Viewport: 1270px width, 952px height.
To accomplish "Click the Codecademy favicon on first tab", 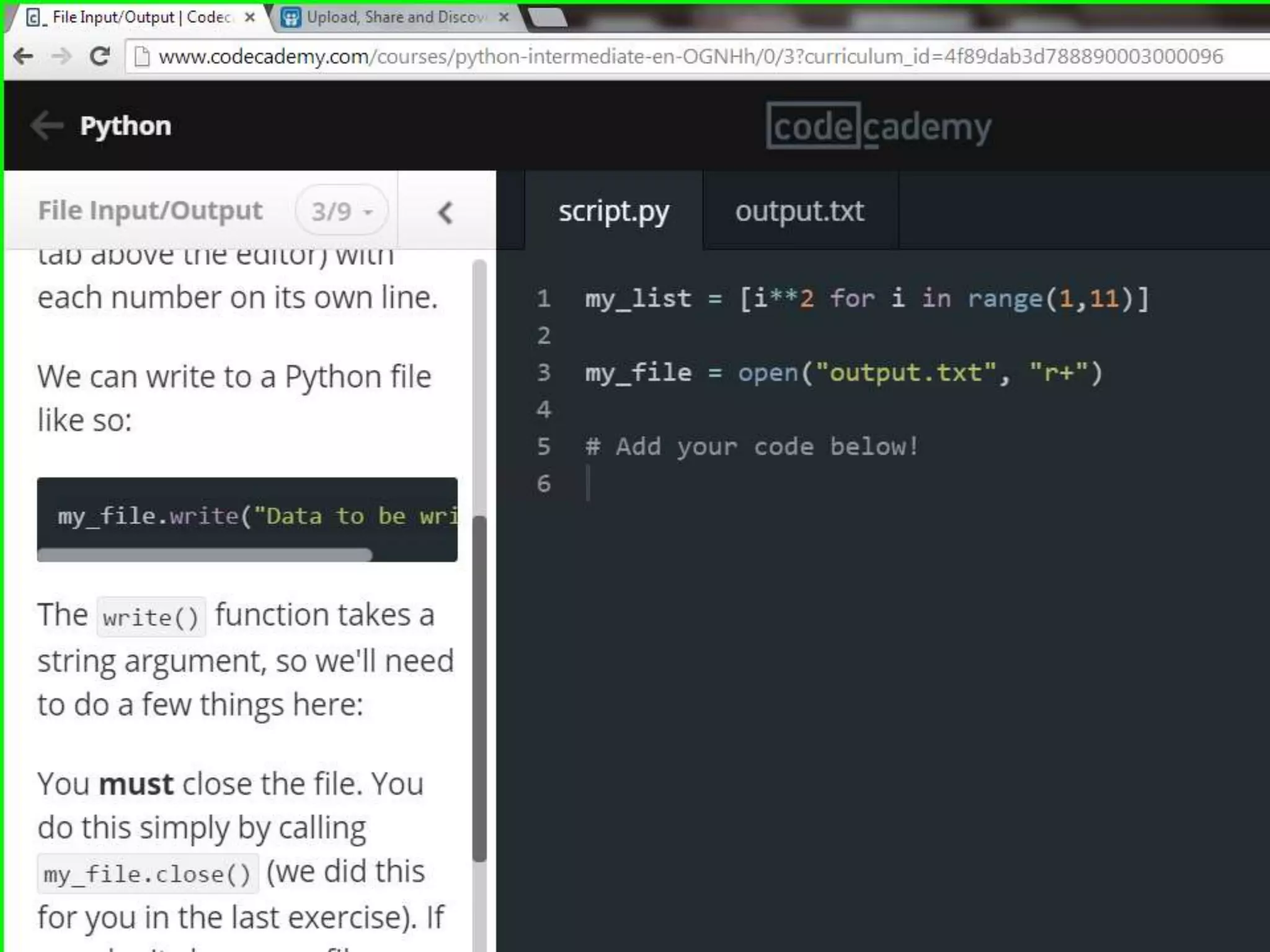I will pyautogui.click(x=35, y=17).
